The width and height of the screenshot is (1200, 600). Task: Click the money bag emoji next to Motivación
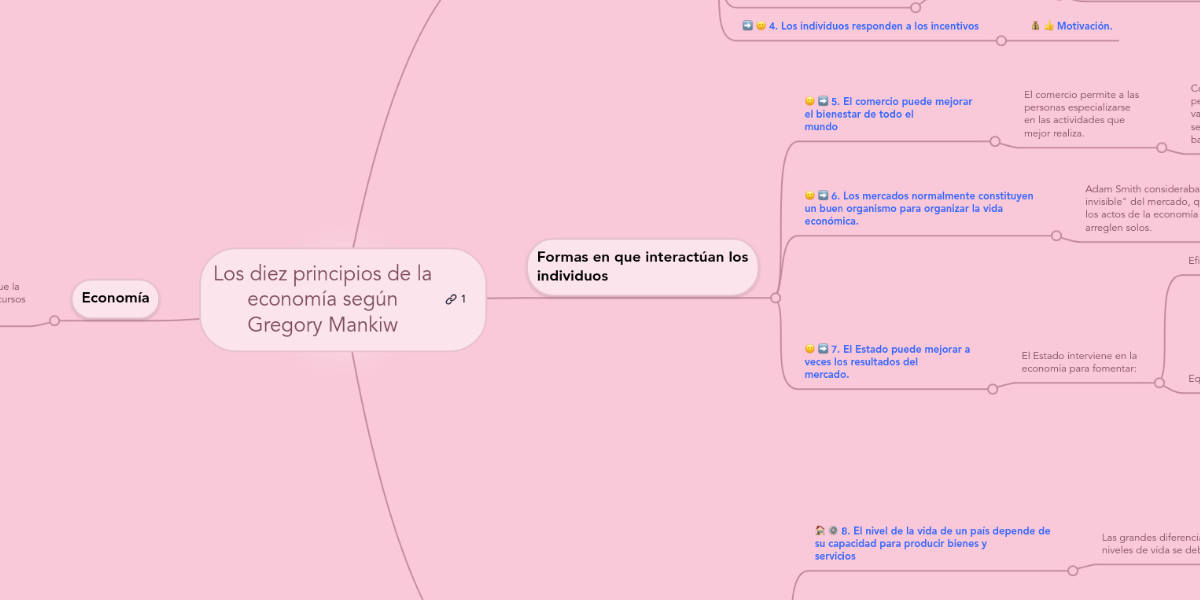(x=1036, y=26)
